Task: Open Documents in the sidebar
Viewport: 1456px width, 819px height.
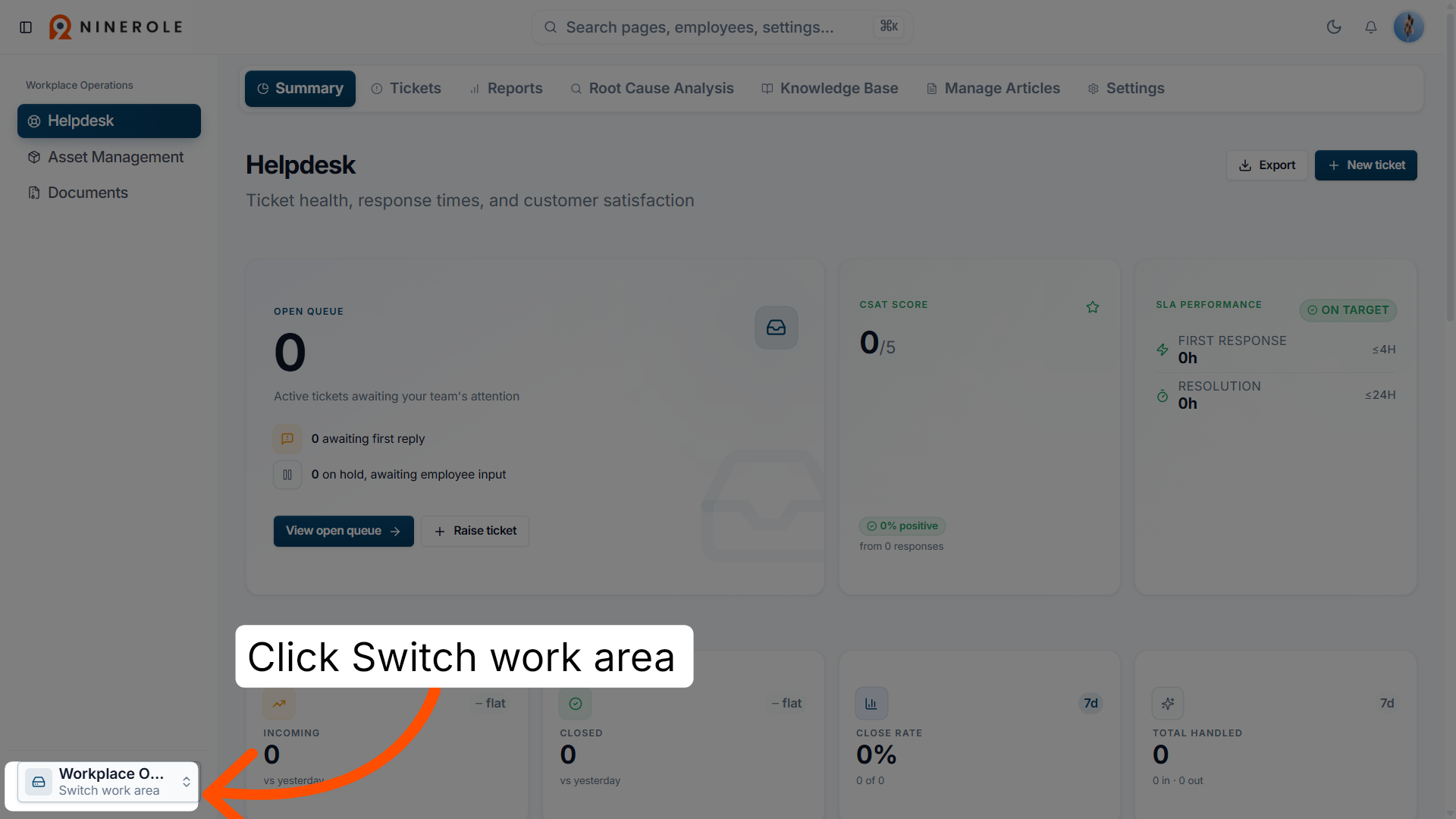Action: point(109,193)
